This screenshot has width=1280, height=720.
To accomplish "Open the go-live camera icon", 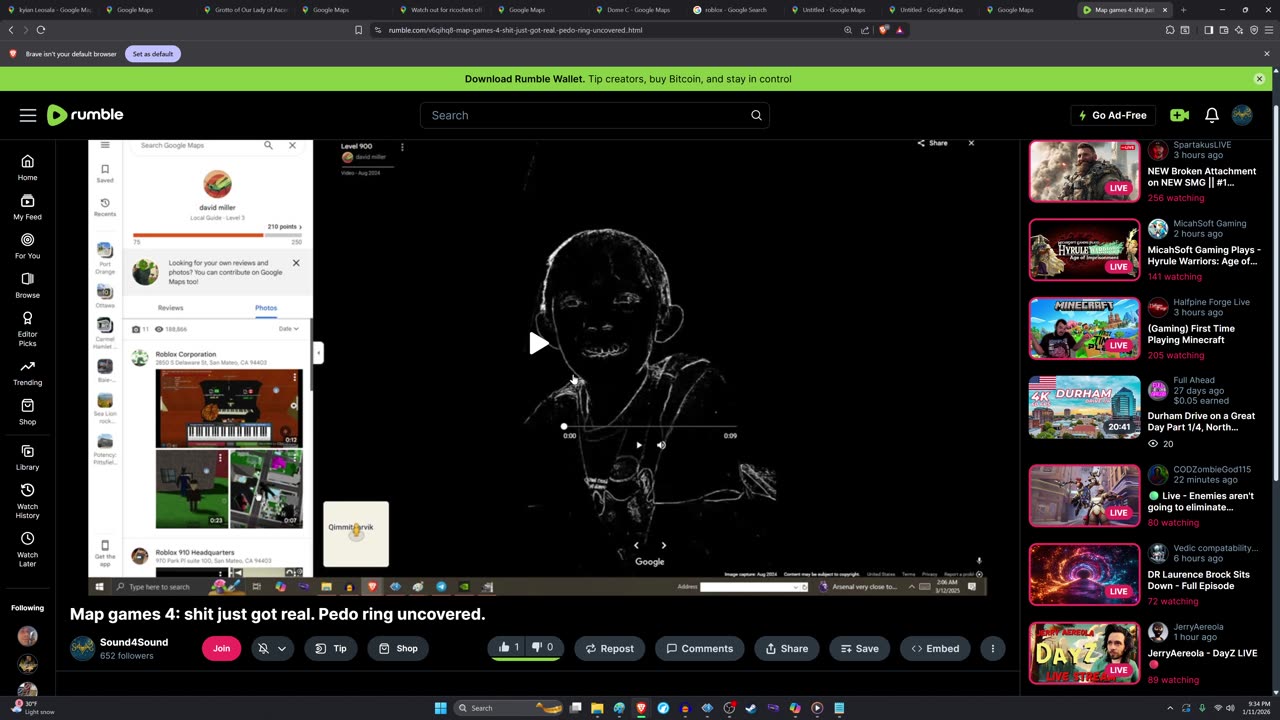I will click(1179, 115).
